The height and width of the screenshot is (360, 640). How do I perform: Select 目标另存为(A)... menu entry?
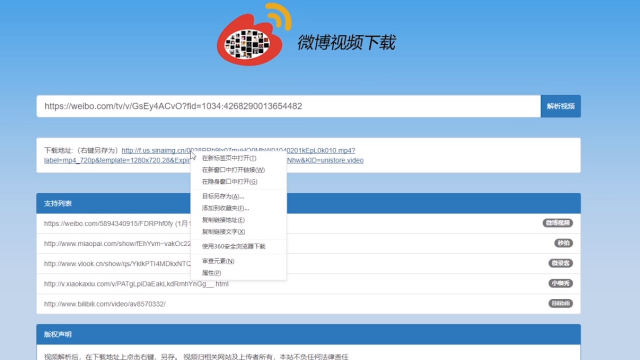pos(238,196)
